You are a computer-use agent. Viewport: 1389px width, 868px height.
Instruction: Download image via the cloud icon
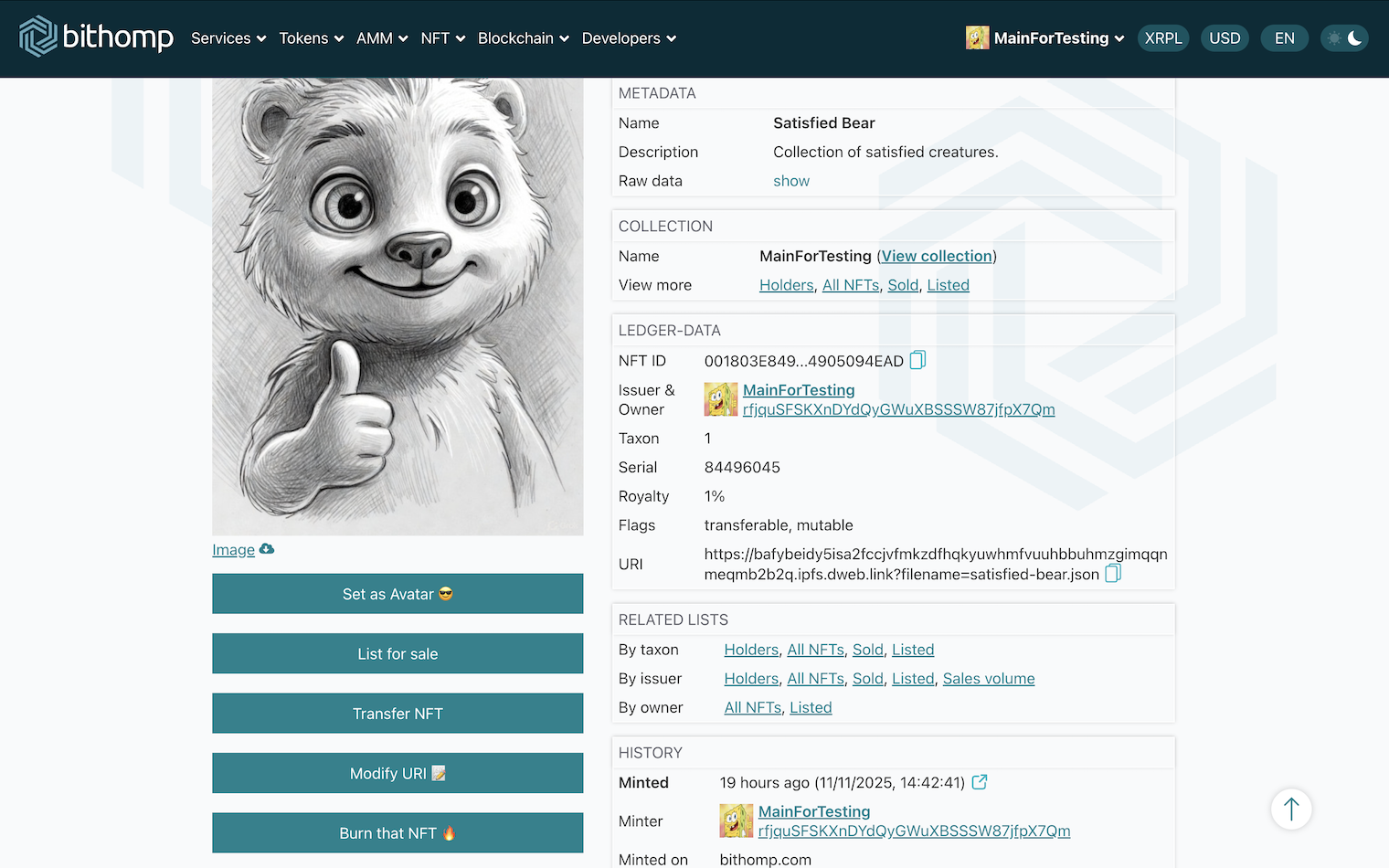tap(267, 549)
